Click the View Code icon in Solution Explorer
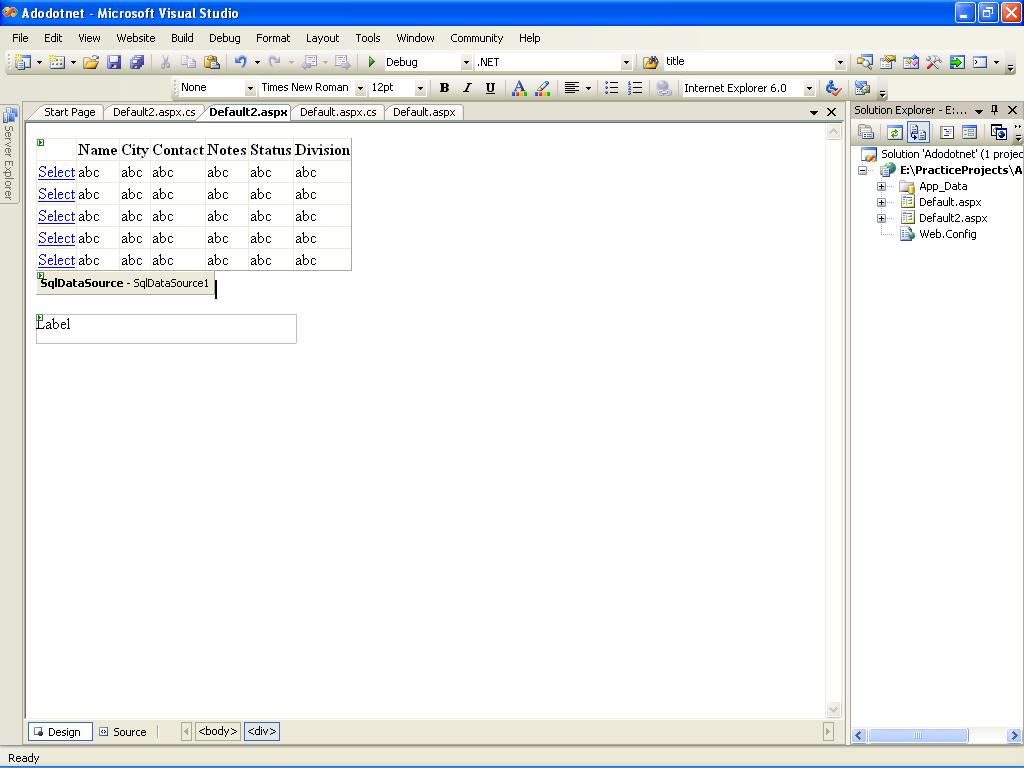 pyautogui.click(x=947, y=133)
